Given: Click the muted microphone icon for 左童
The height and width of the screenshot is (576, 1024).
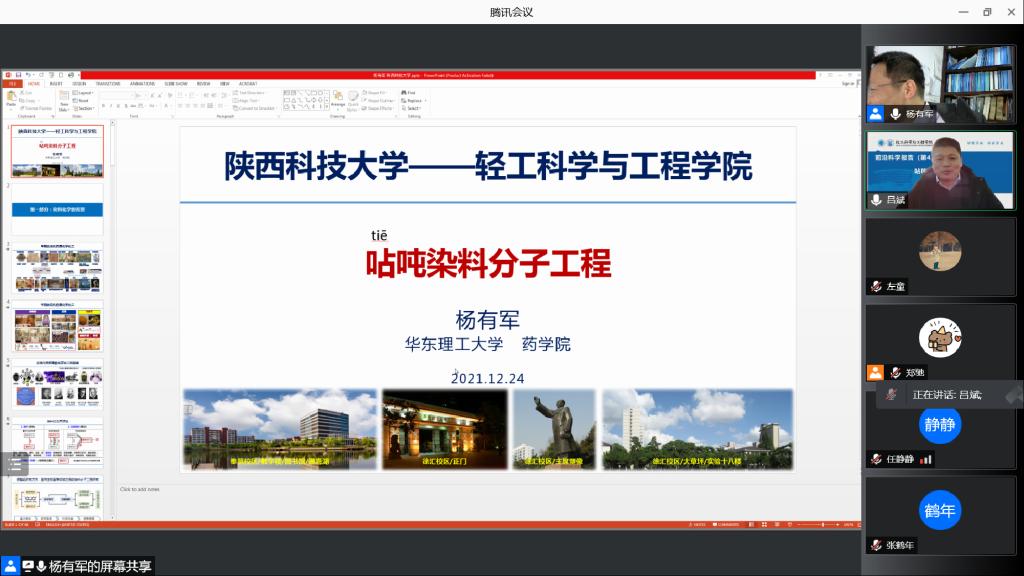Looking at the screenshot, I should coord(876,286).
